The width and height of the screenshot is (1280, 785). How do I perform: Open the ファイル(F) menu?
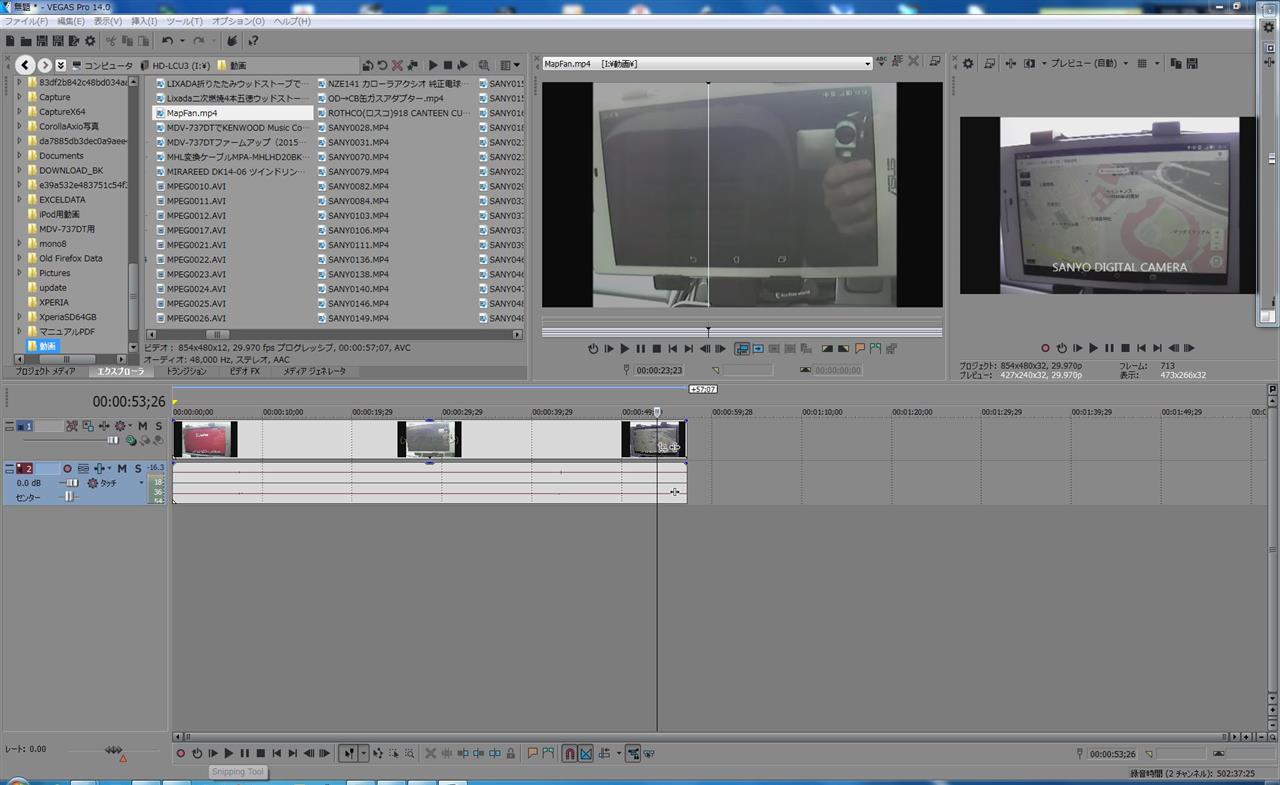pos(27,21)
